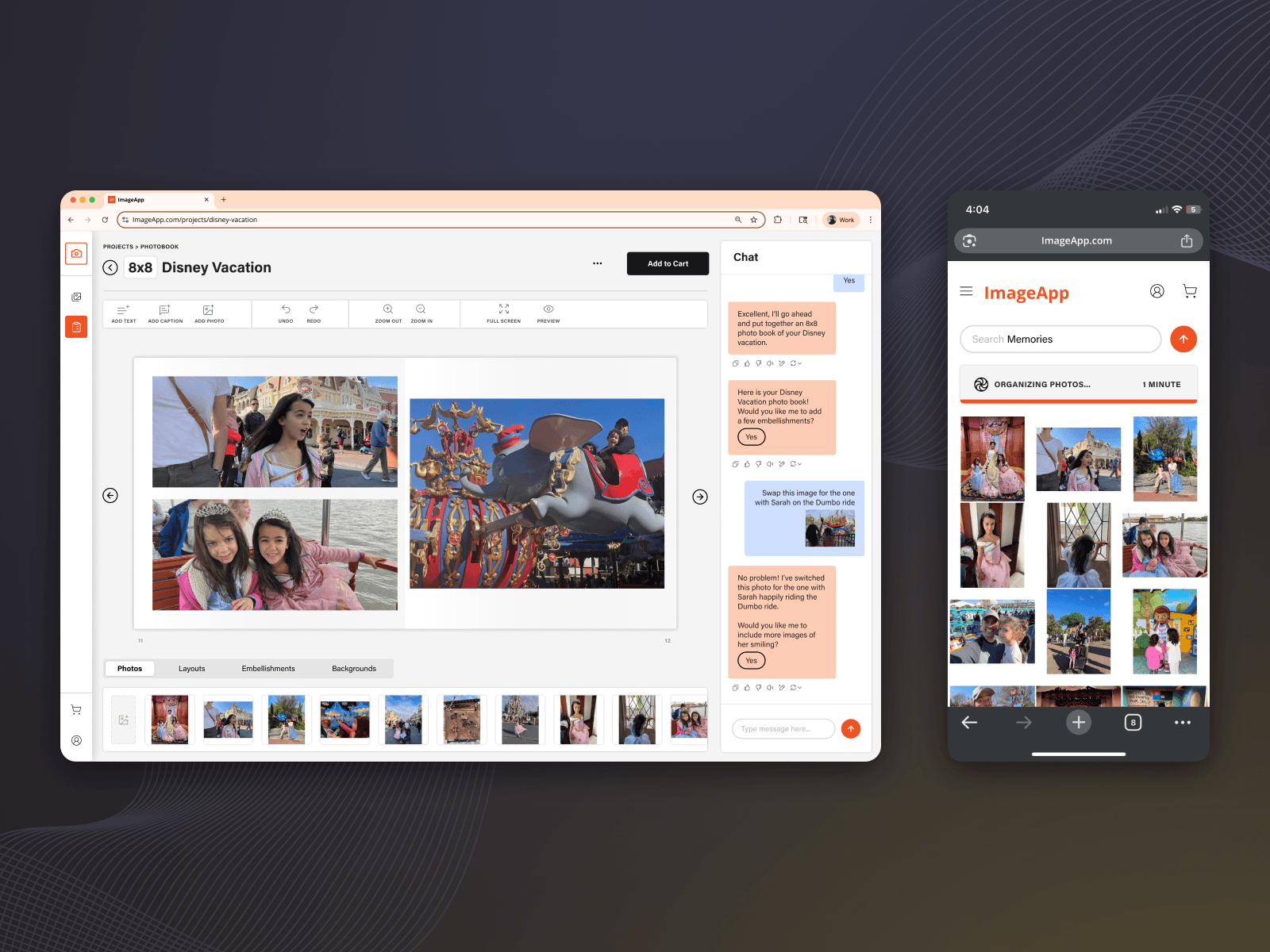
Task: Click the Add Text tool icon
Action: tap(123, 310)
